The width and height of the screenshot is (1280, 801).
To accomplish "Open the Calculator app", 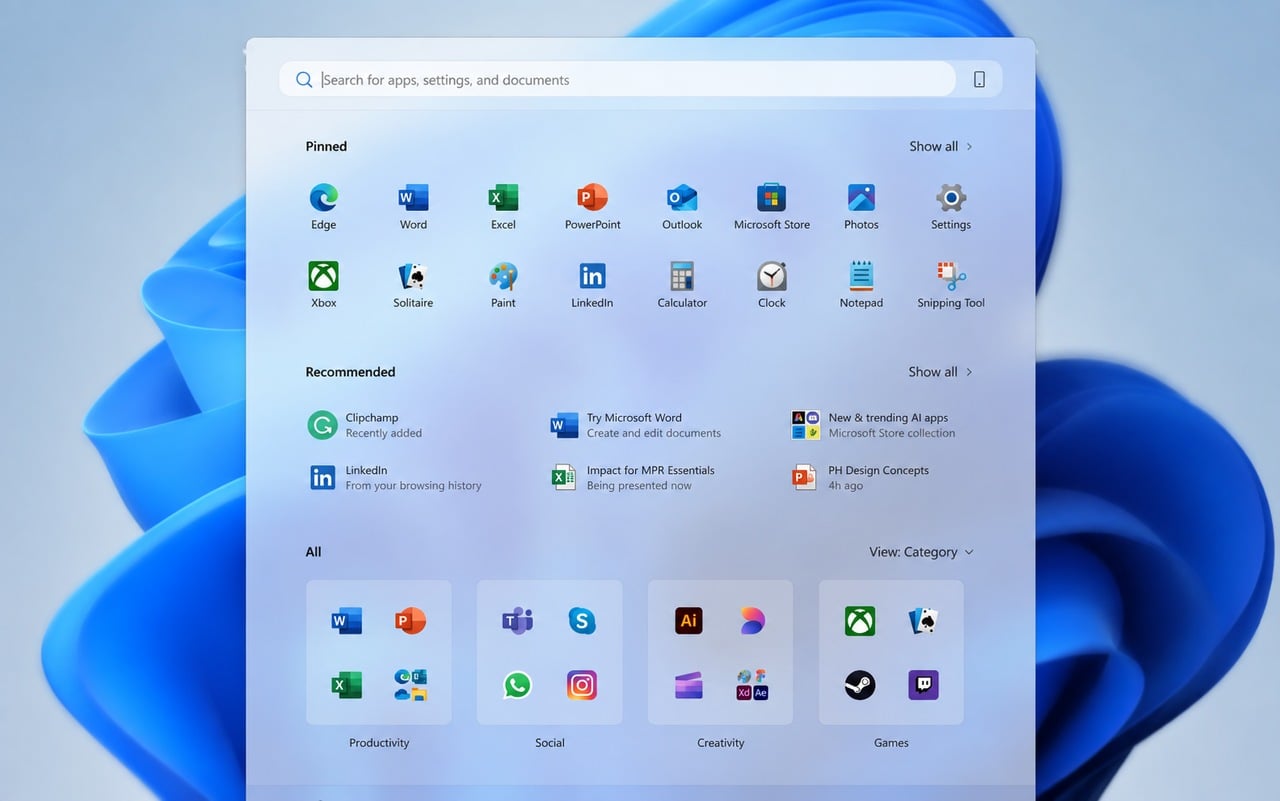I will coord(682,284).
